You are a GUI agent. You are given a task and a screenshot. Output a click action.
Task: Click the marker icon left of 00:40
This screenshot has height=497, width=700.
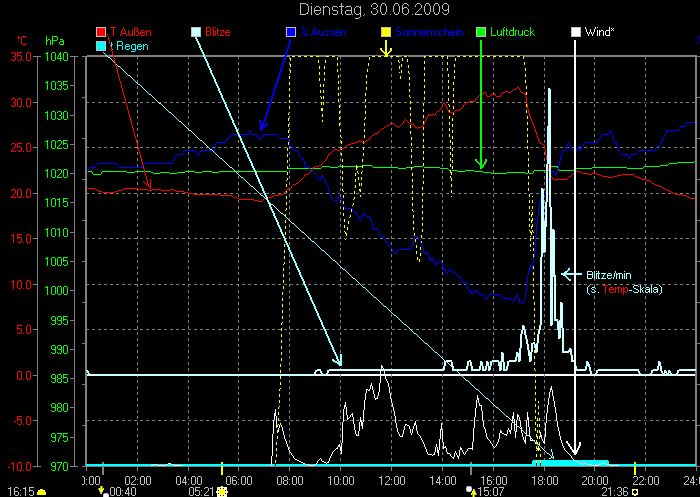[103, 492]
